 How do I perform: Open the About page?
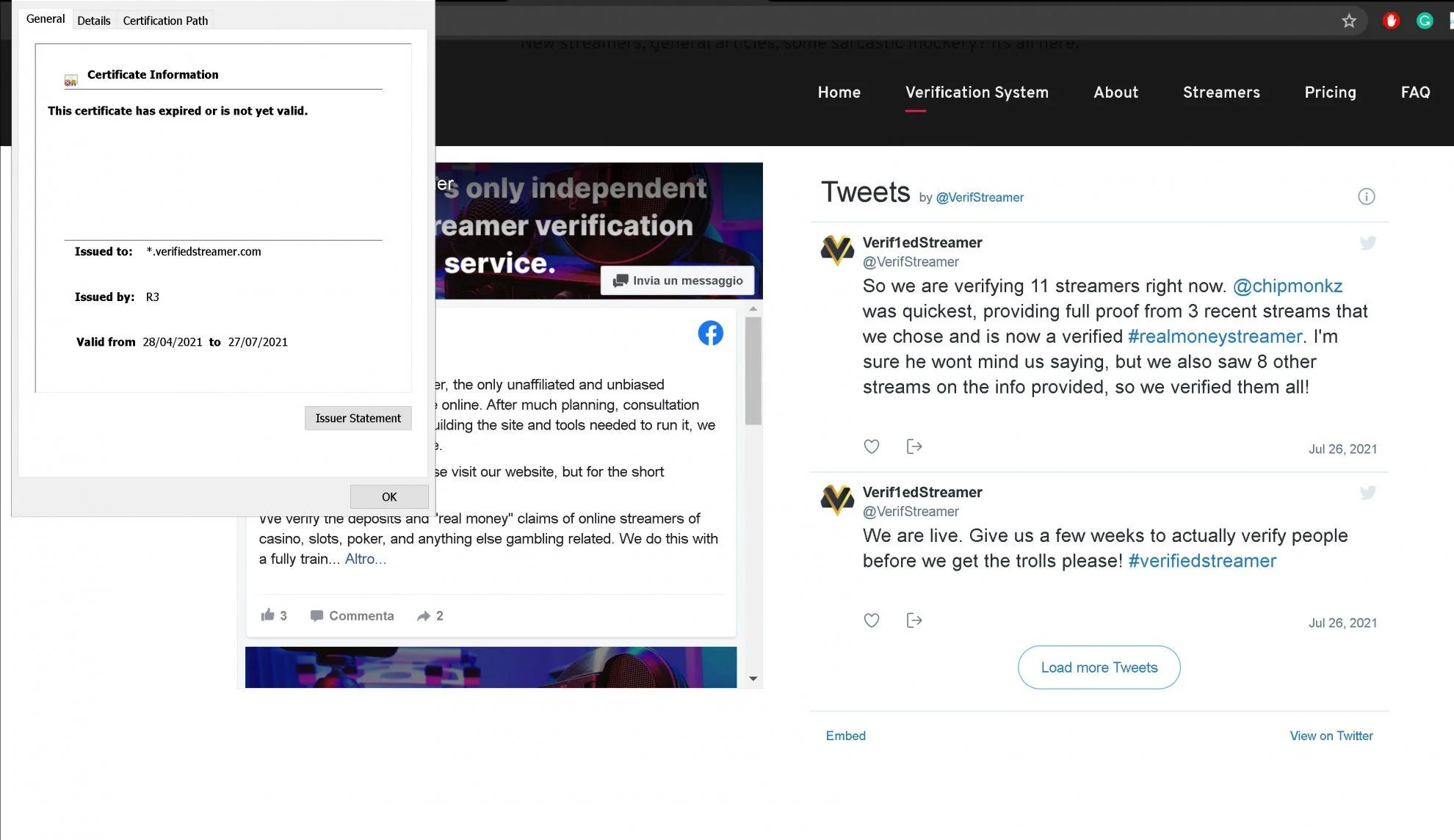1115,93
